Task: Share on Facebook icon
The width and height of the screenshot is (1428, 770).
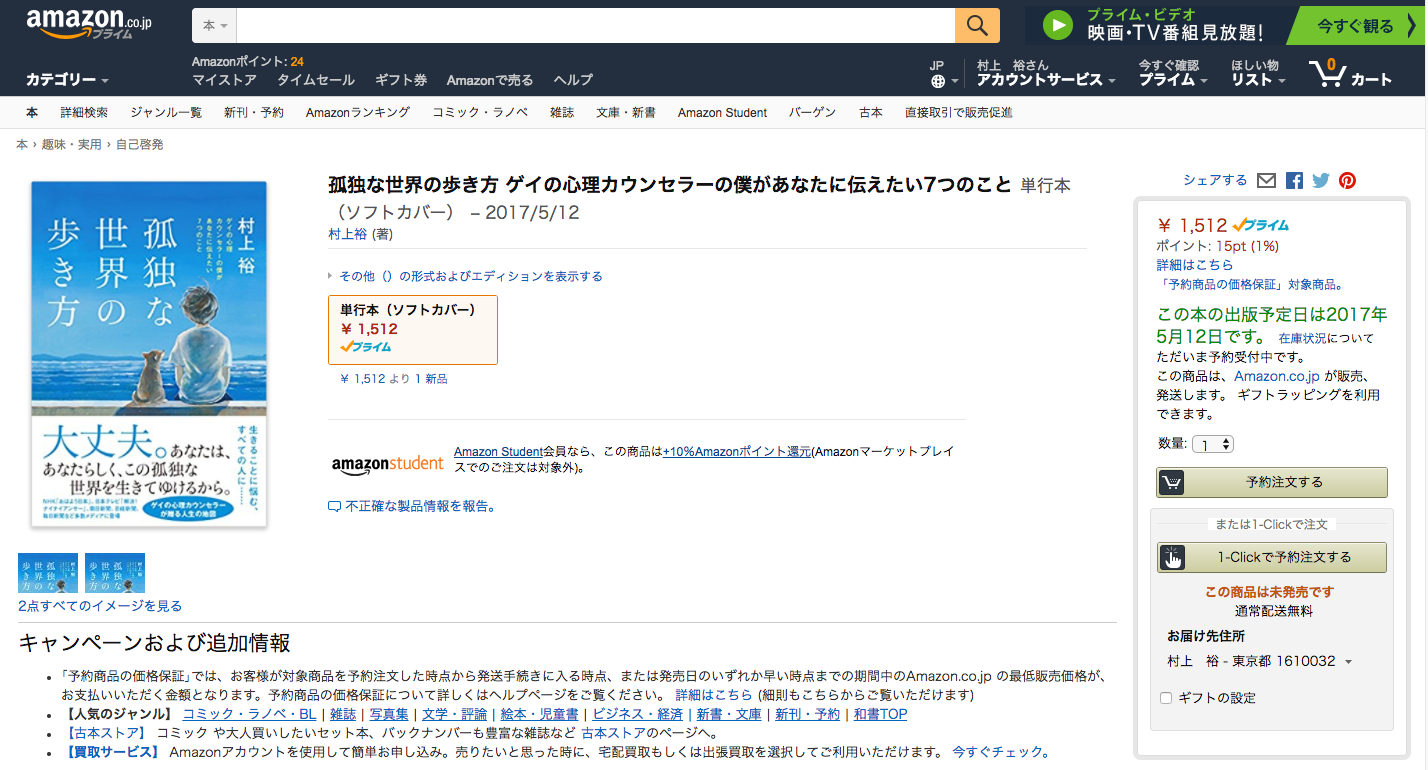Action: click(x=1294, y=181)
